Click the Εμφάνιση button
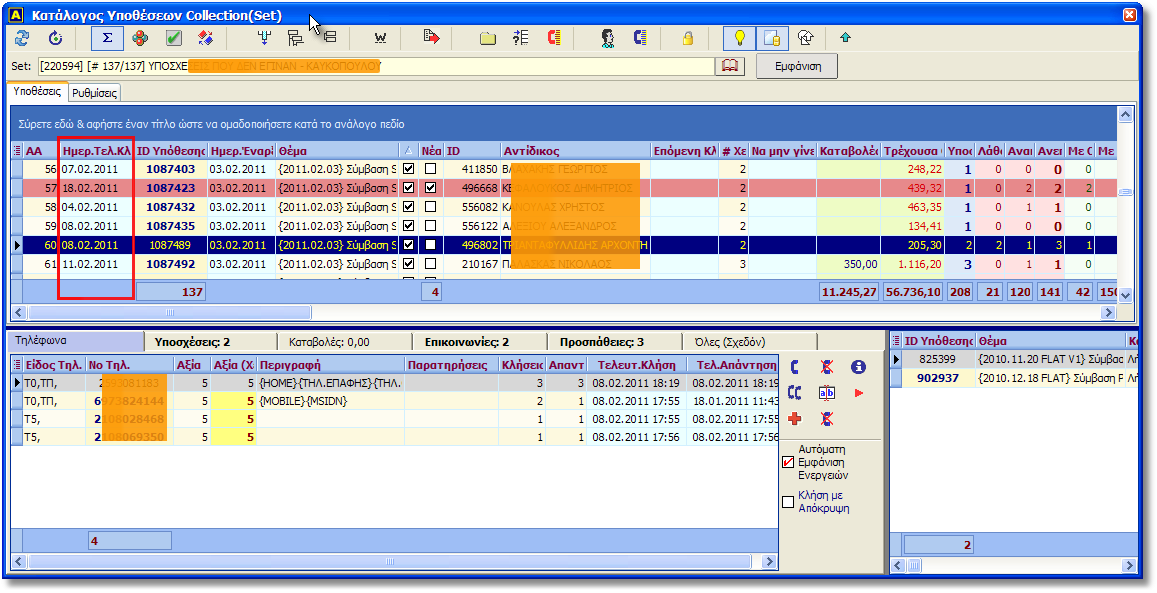Screen dimensions: 1157x593 tap(798, 66)
